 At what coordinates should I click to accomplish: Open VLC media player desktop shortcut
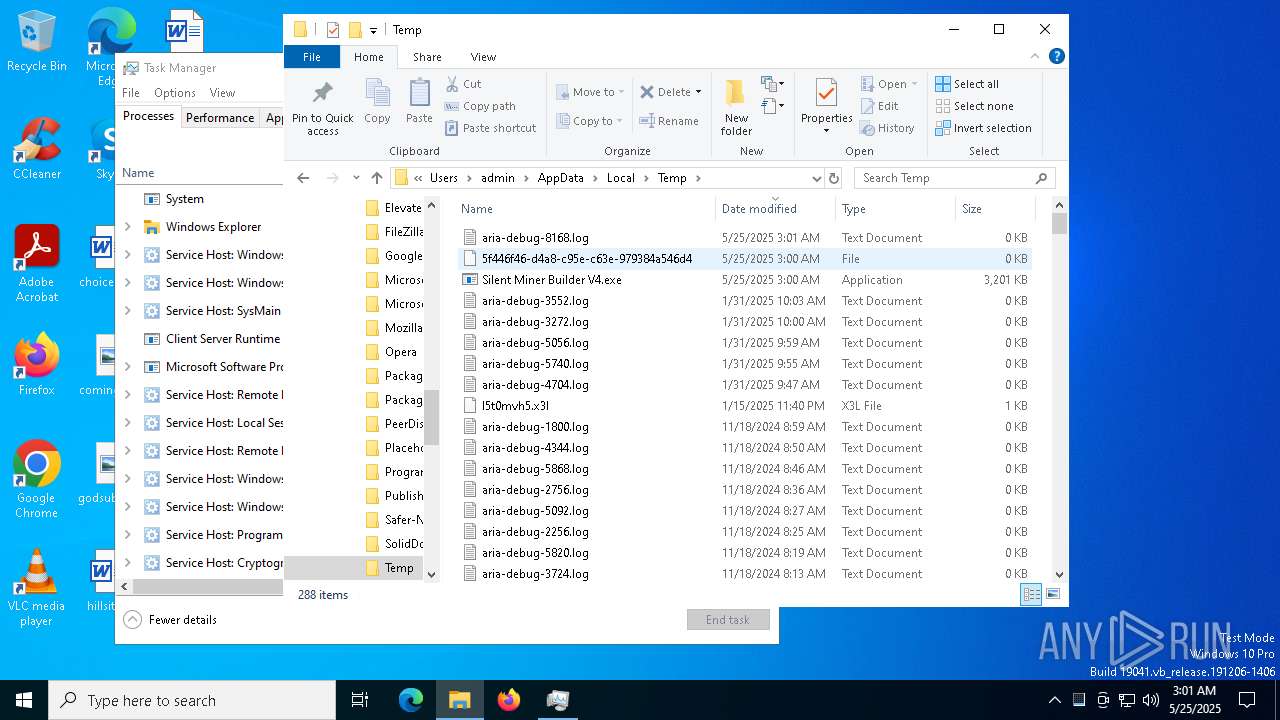36,588
